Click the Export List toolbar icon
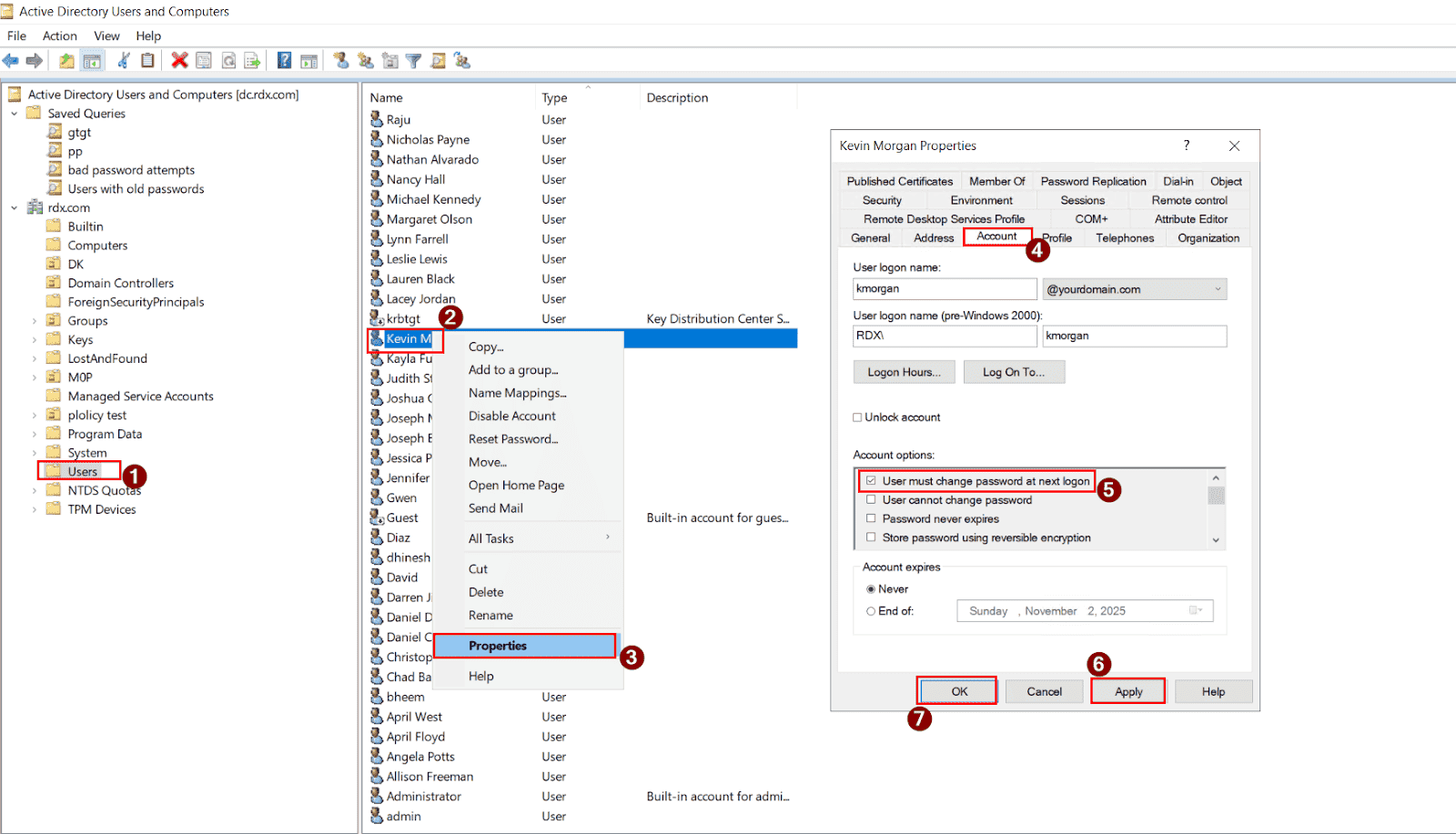 [x=252, y=60]
